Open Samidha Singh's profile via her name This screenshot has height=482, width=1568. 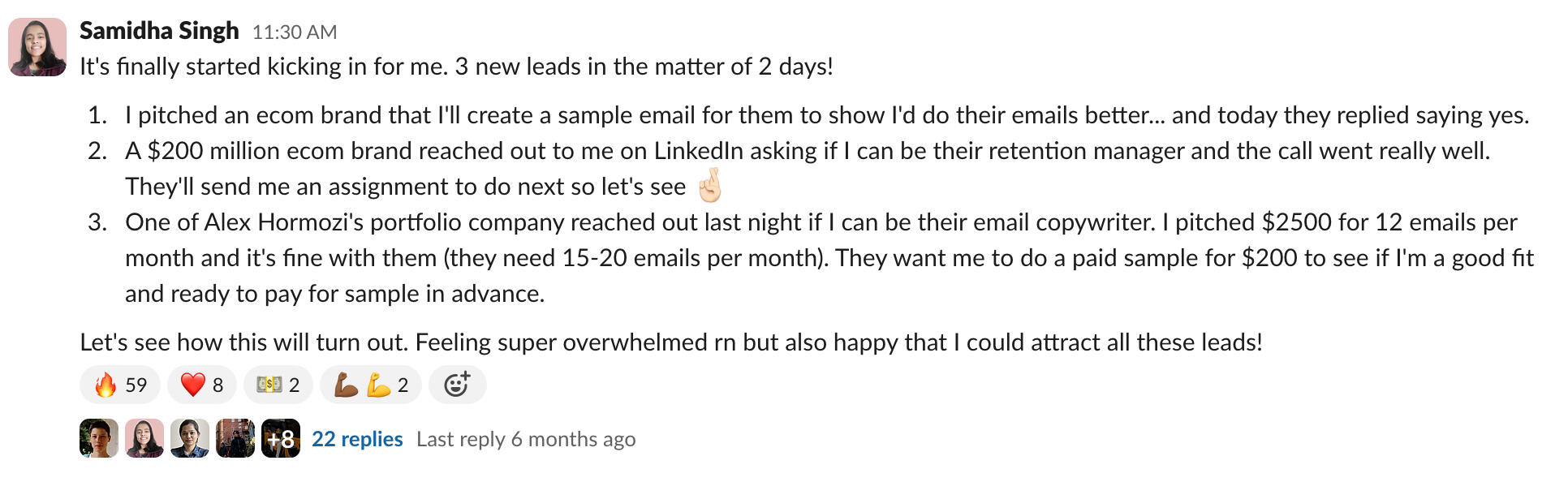(x=159, y=31)
